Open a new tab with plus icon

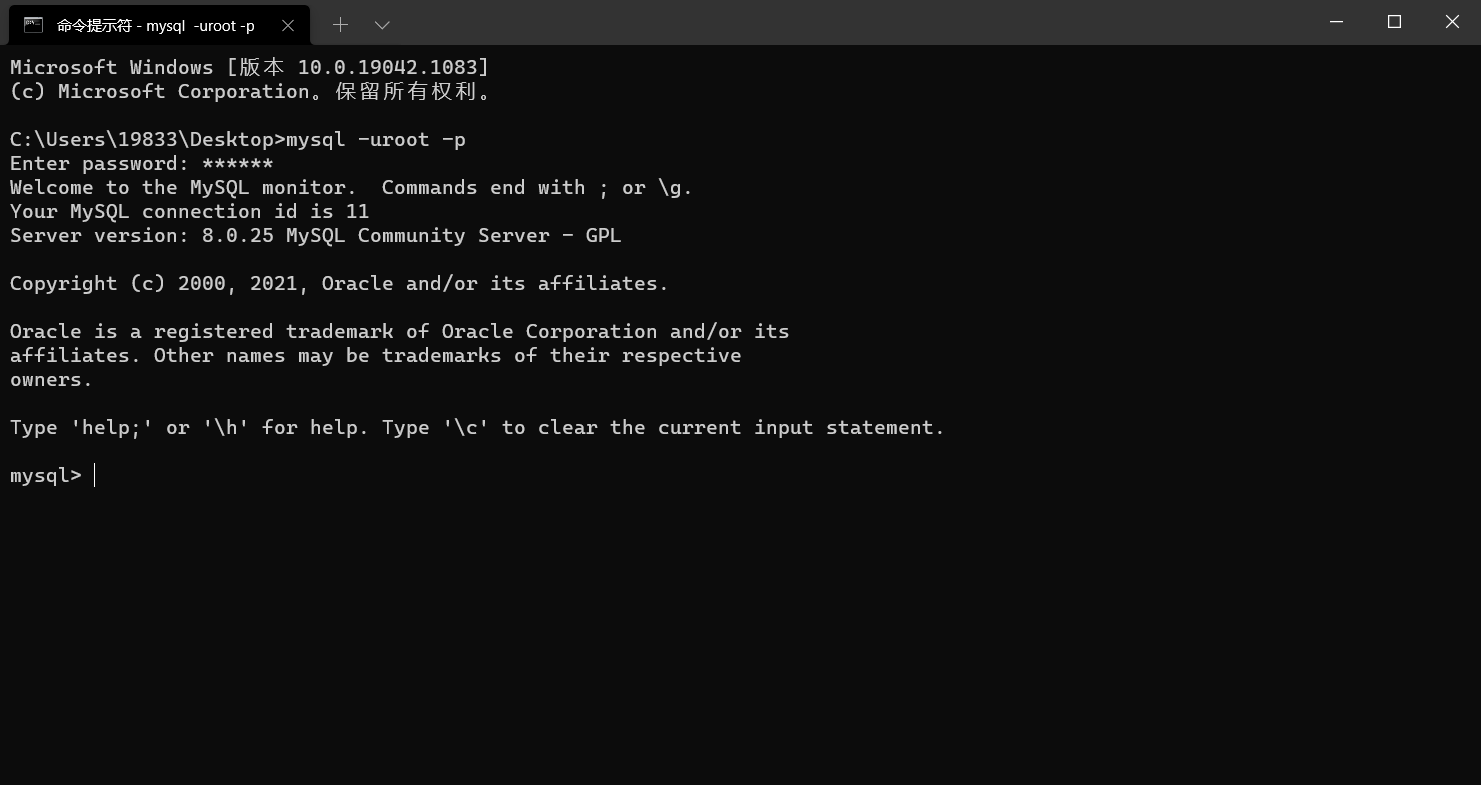(340, 24)
